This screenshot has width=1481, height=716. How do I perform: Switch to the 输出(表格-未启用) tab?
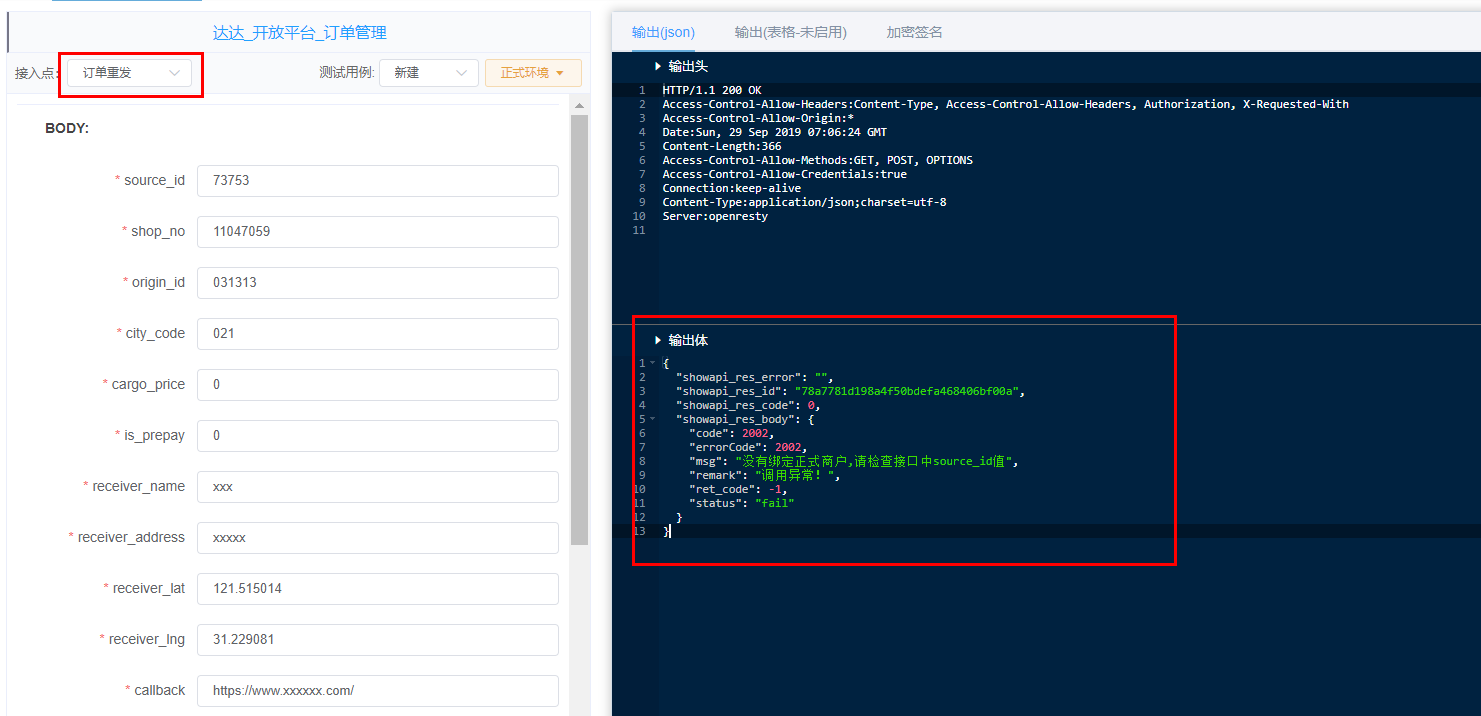790,32
